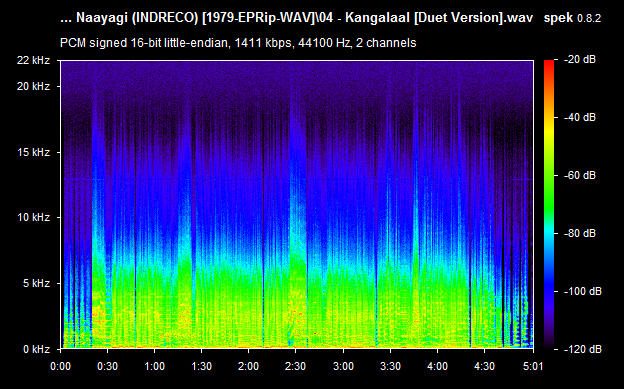Select the -60 dB scale label
Image resolution: width=624 pixels, height=389 pixels.
point(580,175)
